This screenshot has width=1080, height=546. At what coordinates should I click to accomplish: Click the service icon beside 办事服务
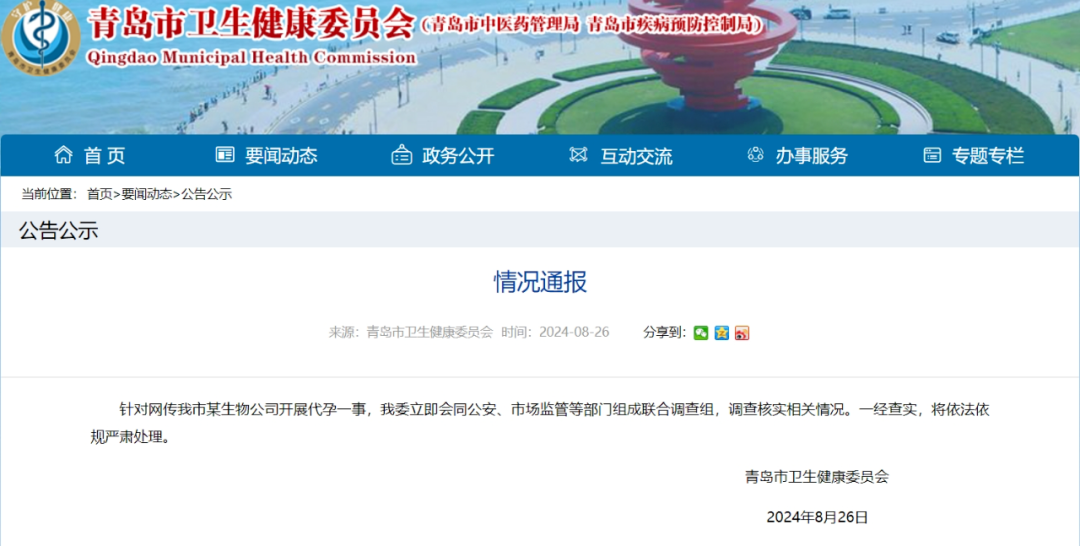(756, 155)
